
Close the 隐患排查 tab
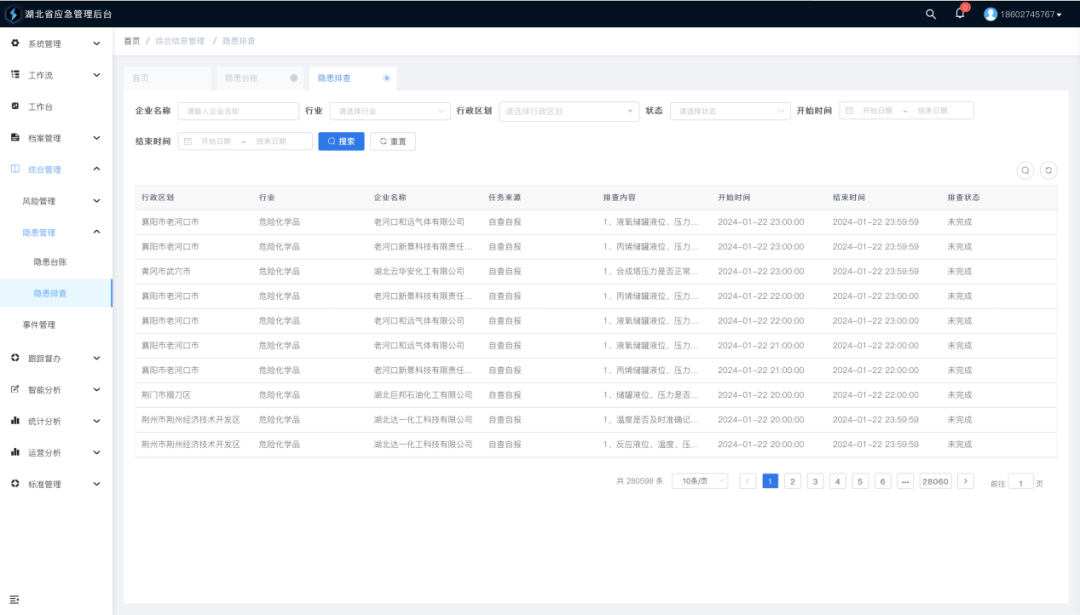pos(387,78)
